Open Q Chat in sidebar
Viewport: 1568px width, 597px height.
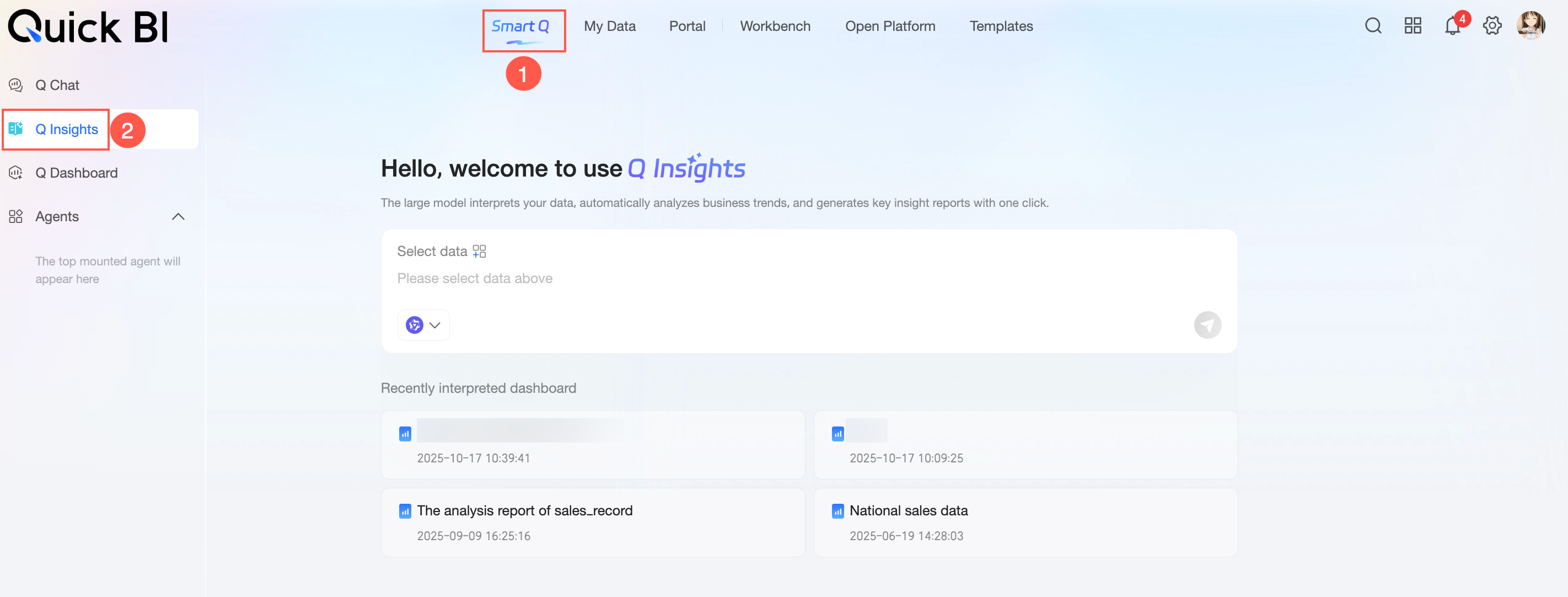[x=57, y=86]
